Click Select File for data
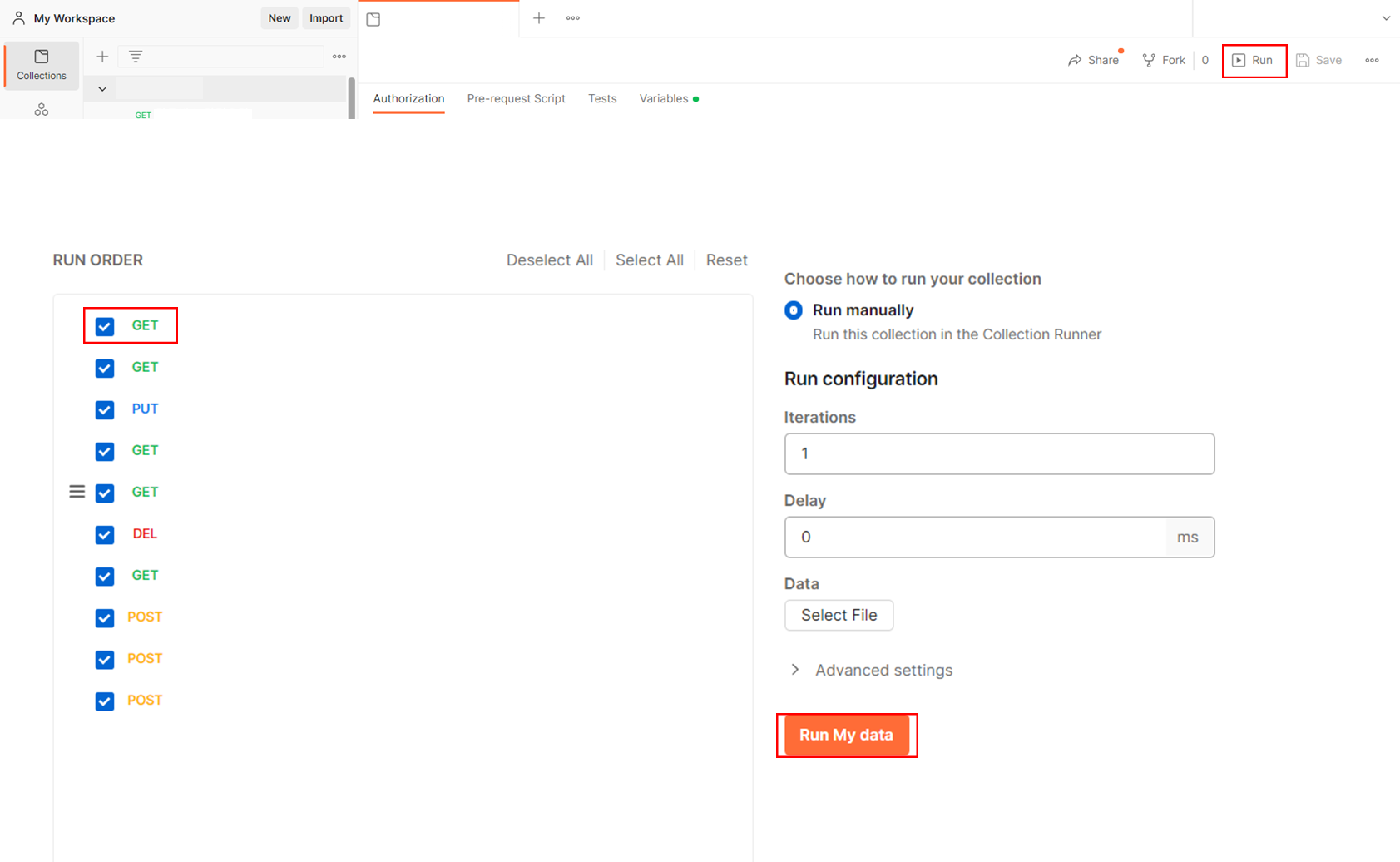 pyautogui.click(x=839, y=615)
